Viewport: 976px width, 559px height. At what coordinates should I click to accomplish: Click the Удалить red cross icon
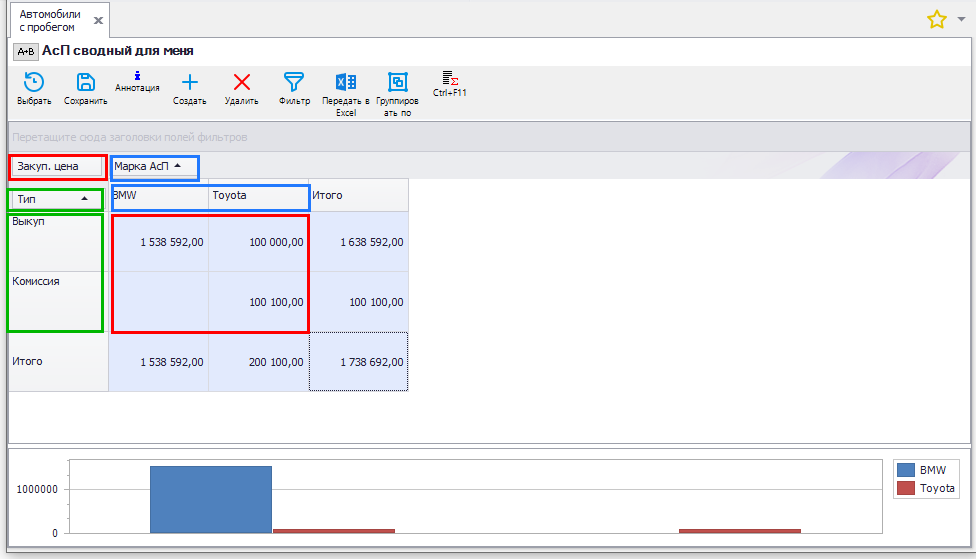[241, 83]
